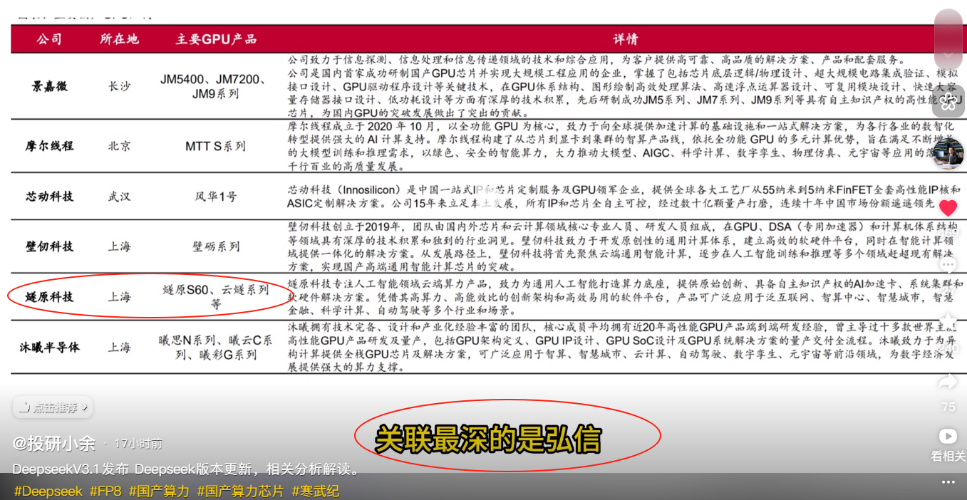Click the product cell 曦思N系列、曦云C系列
Screen dimensions: 967x500
coord(215,347)
